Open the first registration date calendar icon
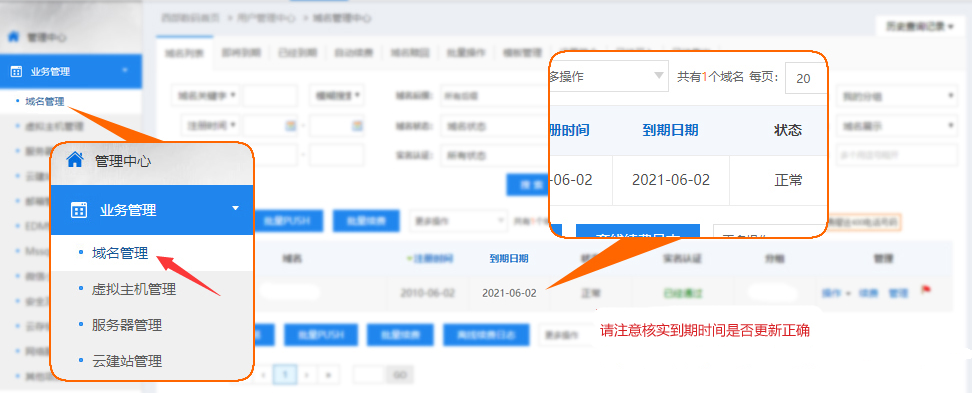Image resolution: width=972 pixels, height=393 pixels. tap(290, 126)
